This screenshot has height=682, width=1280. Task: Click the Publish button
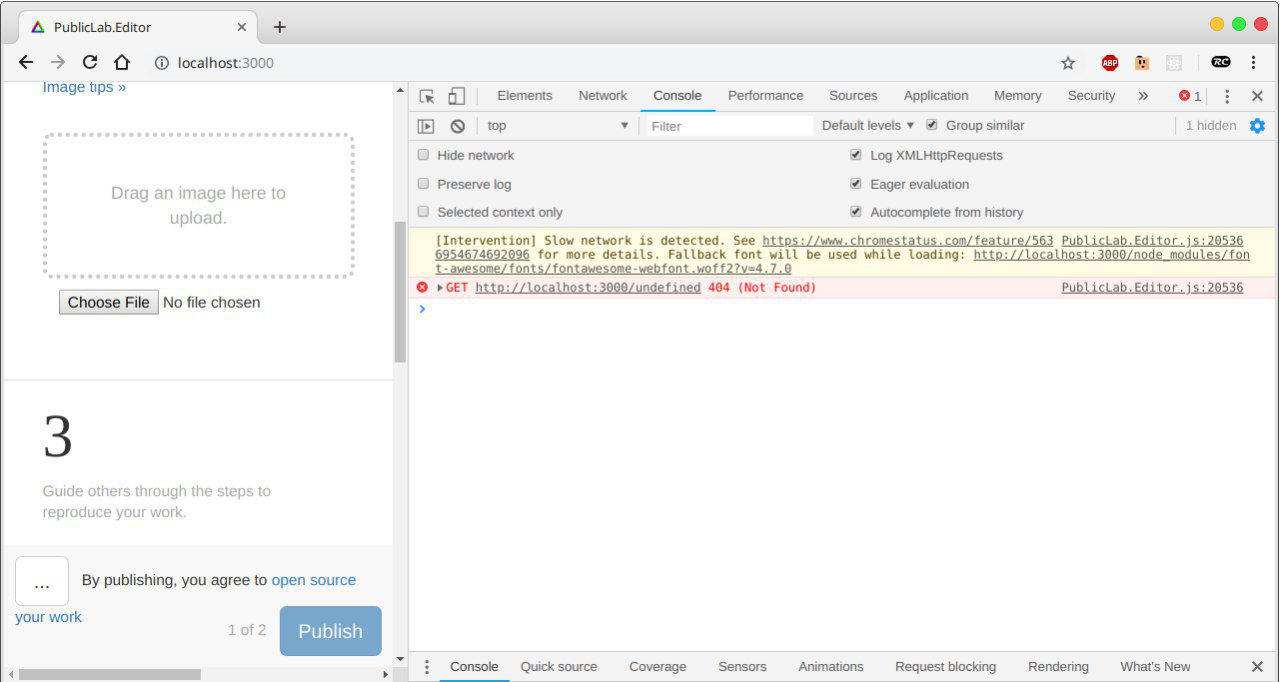pos(330,631)
